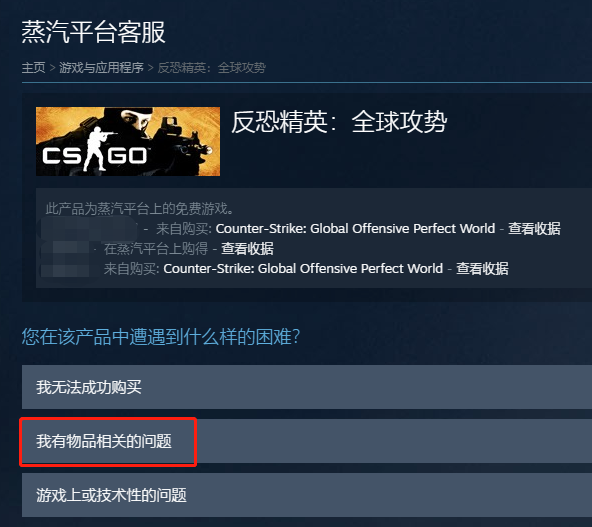Click the 此产品为蒸汽平台上的免费游戏 notice text
592x527 pixels.
tap(140, 208)
